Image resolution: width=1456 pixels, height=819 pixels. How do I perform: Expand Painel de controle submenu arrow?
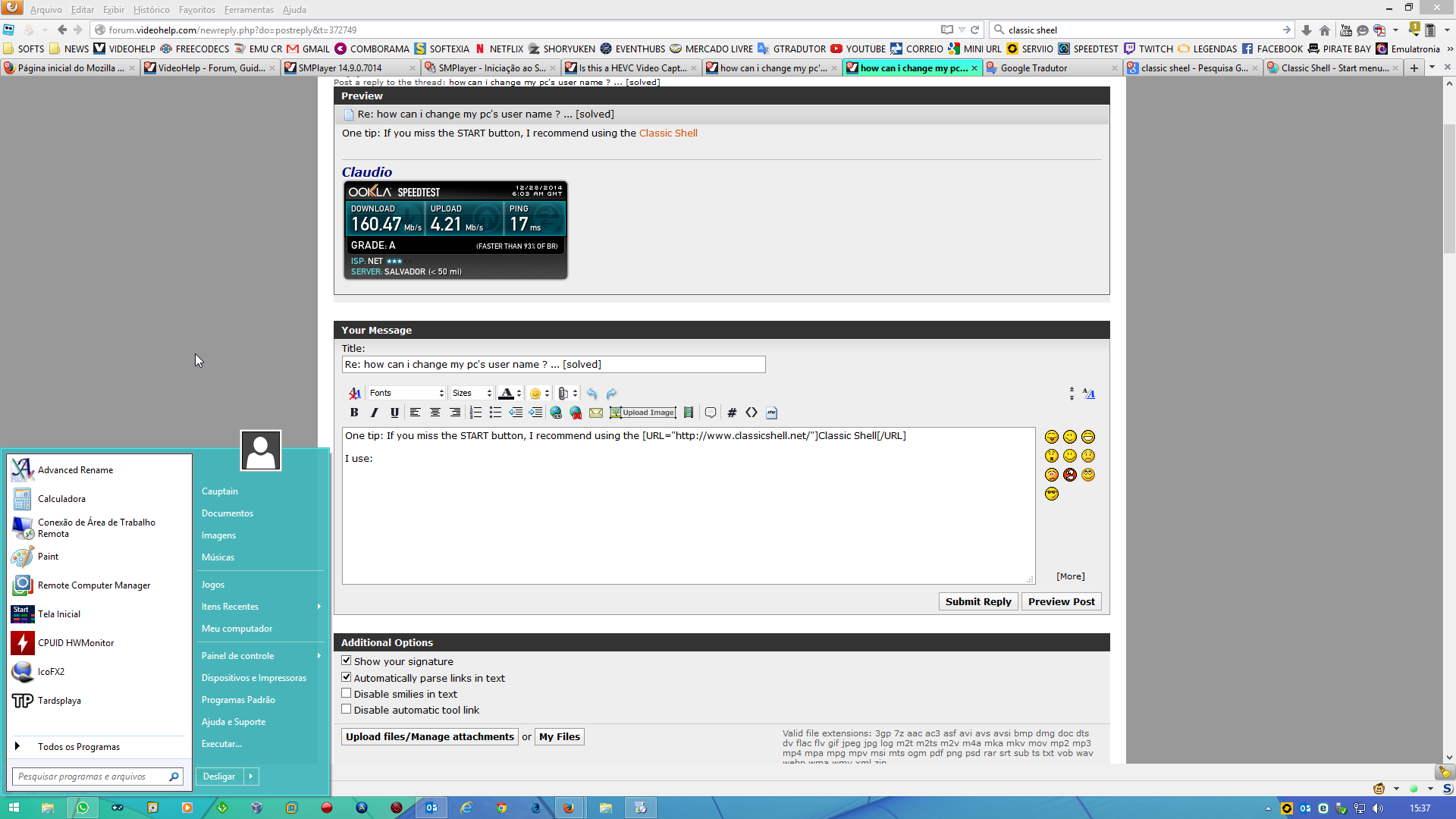[319, 656]
